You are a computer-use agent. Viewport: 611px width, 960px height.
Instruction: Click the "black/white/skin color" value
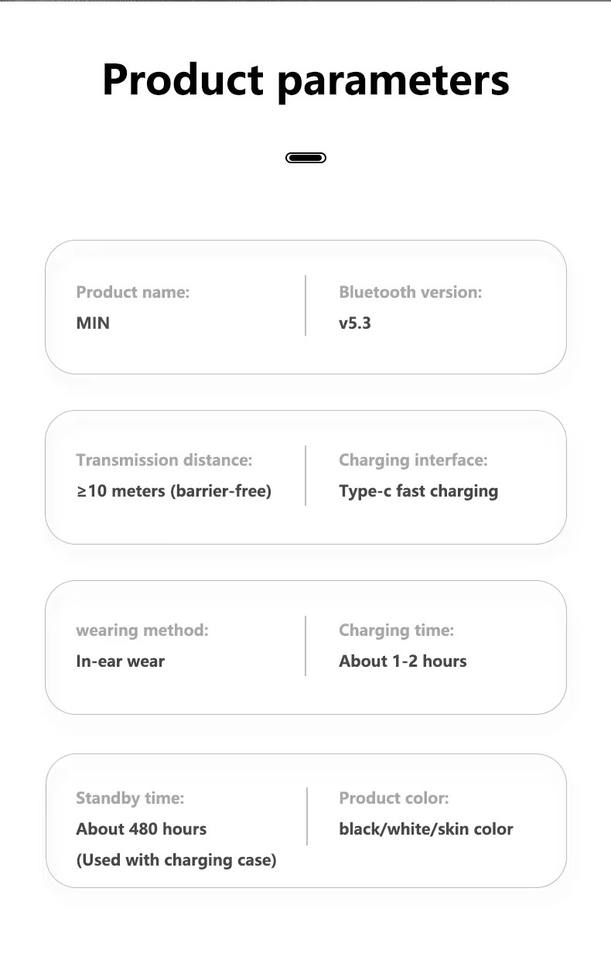426,829
